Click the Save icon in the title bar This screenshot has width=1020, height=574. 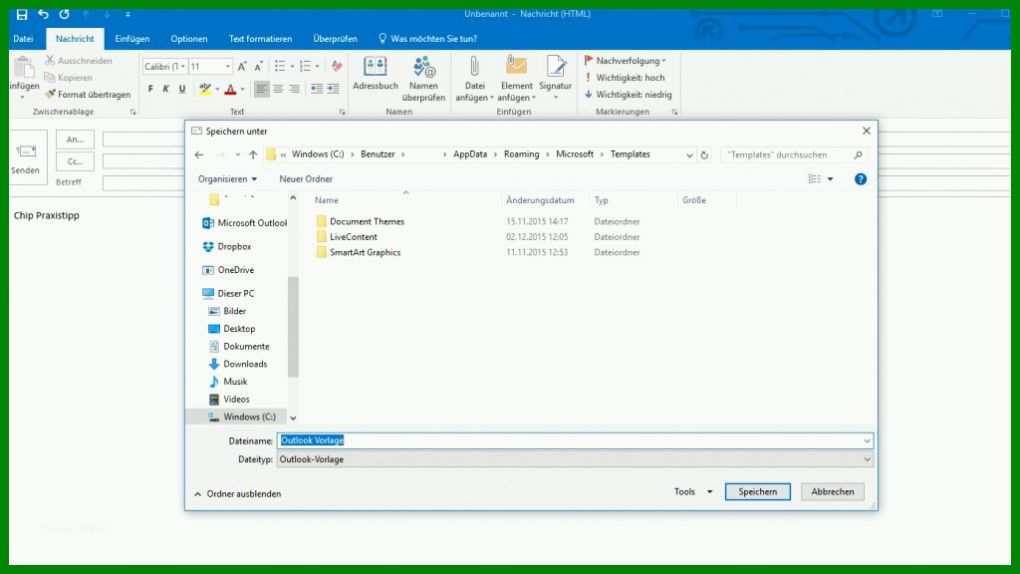point(21,14)
